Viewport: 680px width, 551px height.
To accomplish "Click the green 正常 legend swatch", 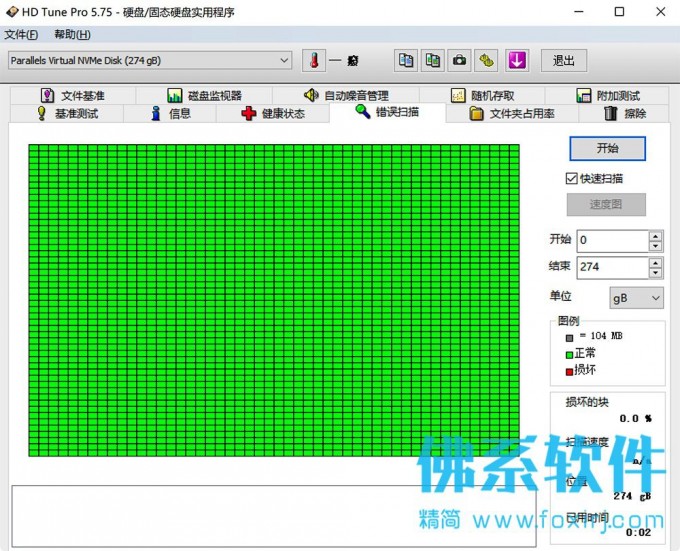I will pyautogui.click(x=569, y=355).
